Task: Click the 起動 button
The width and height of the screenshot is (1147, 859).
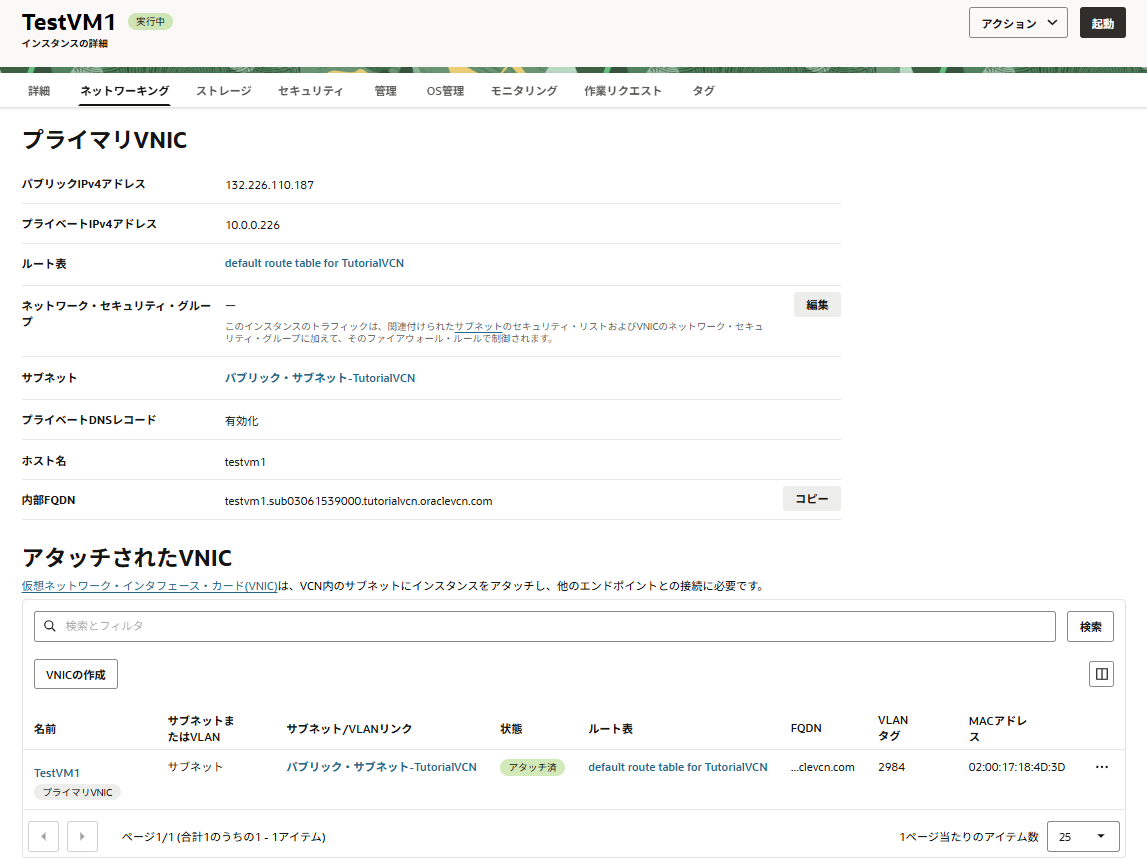Action: point(1102,22)
